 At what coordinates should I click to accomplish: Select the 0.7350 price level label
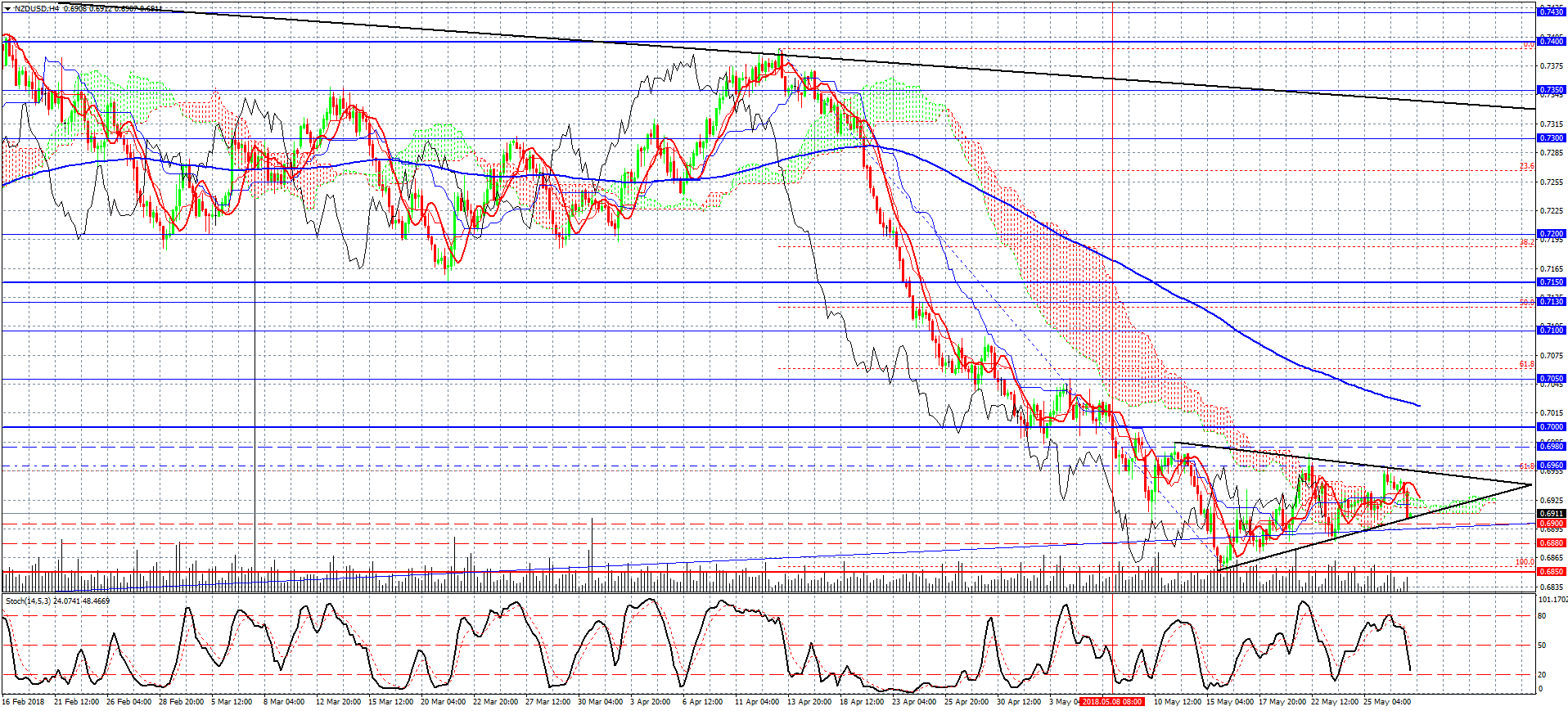click(x=1552, y=90)
